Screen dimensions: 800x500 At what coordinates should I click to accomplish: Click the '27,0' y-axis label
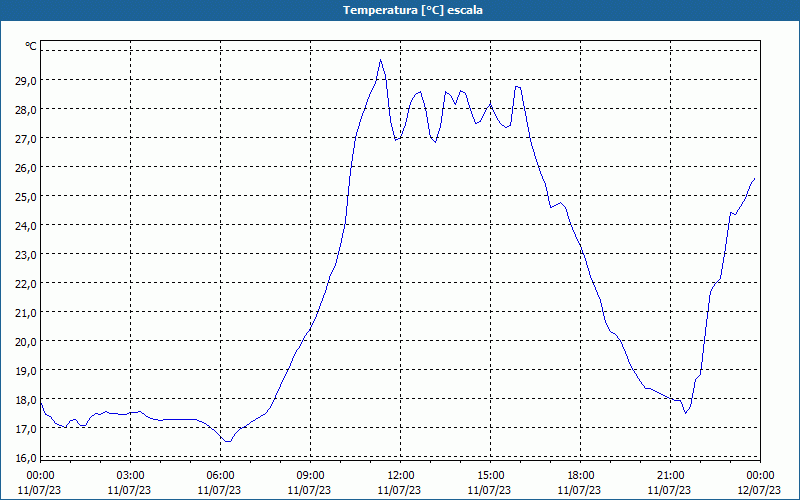pos(25,139)
